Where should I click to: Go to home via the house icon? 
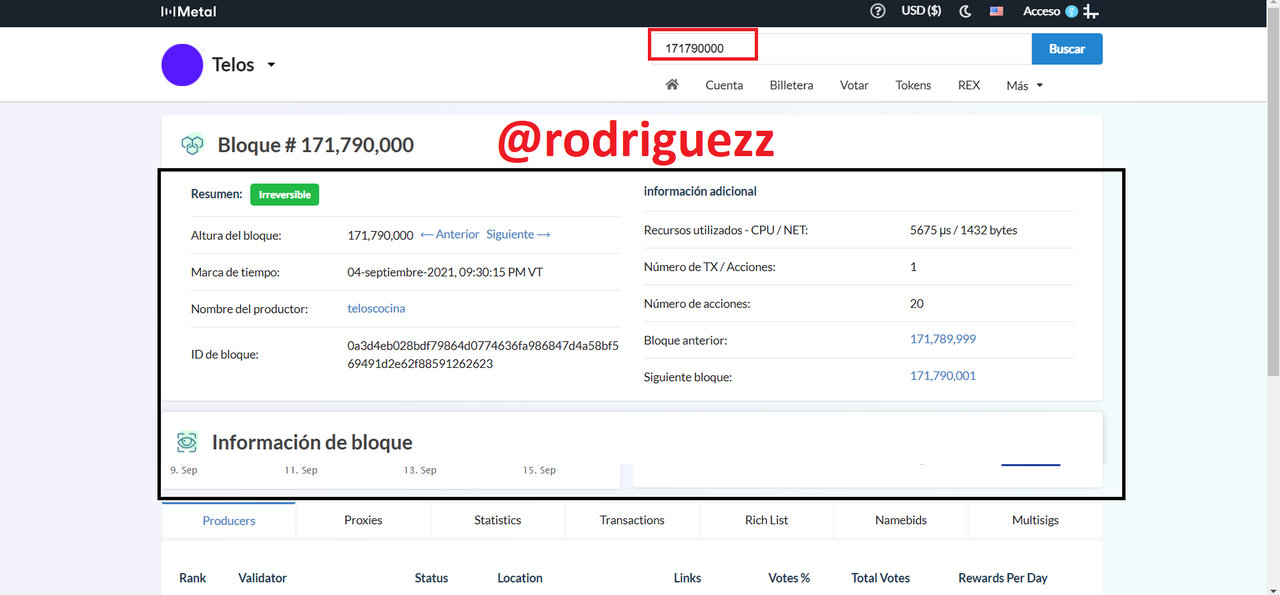pos(672,85)
